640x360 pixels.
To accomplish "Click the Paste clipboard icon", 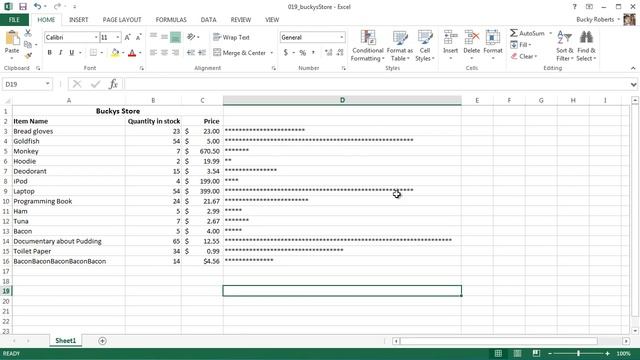I will (12, 38).
